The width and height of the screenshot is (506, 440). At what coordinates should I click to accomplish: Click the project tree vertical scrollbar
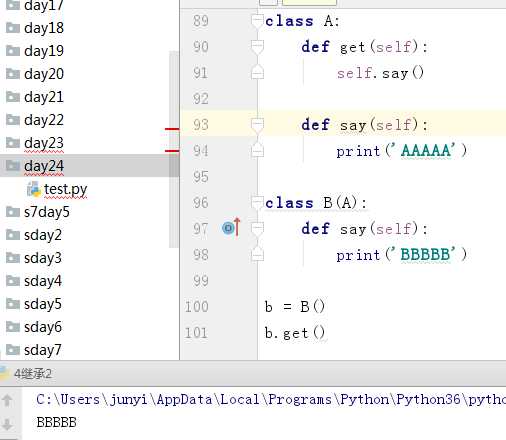174,149
